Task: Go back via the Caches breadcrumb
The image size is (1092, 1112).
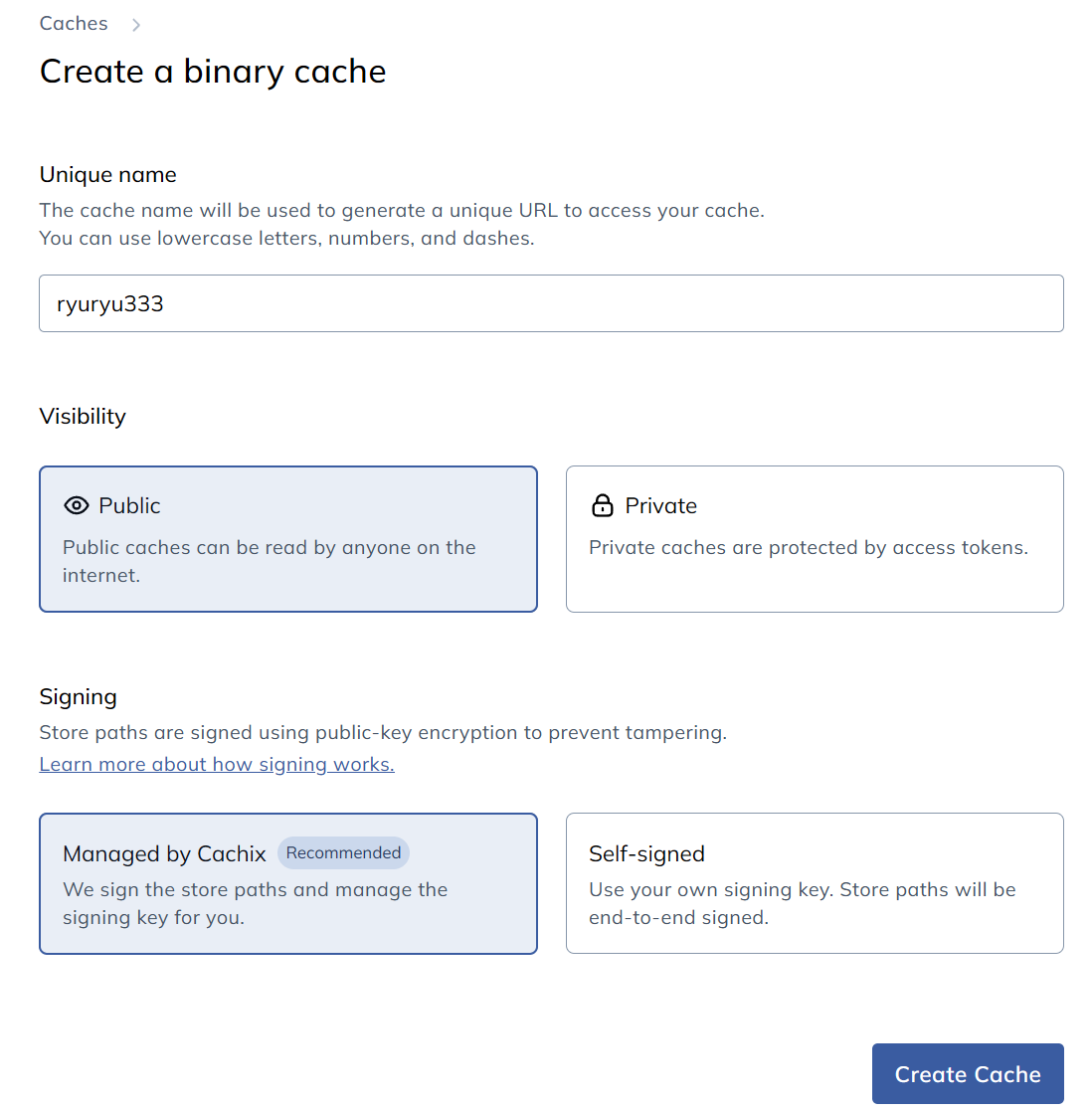Action: 74,24
